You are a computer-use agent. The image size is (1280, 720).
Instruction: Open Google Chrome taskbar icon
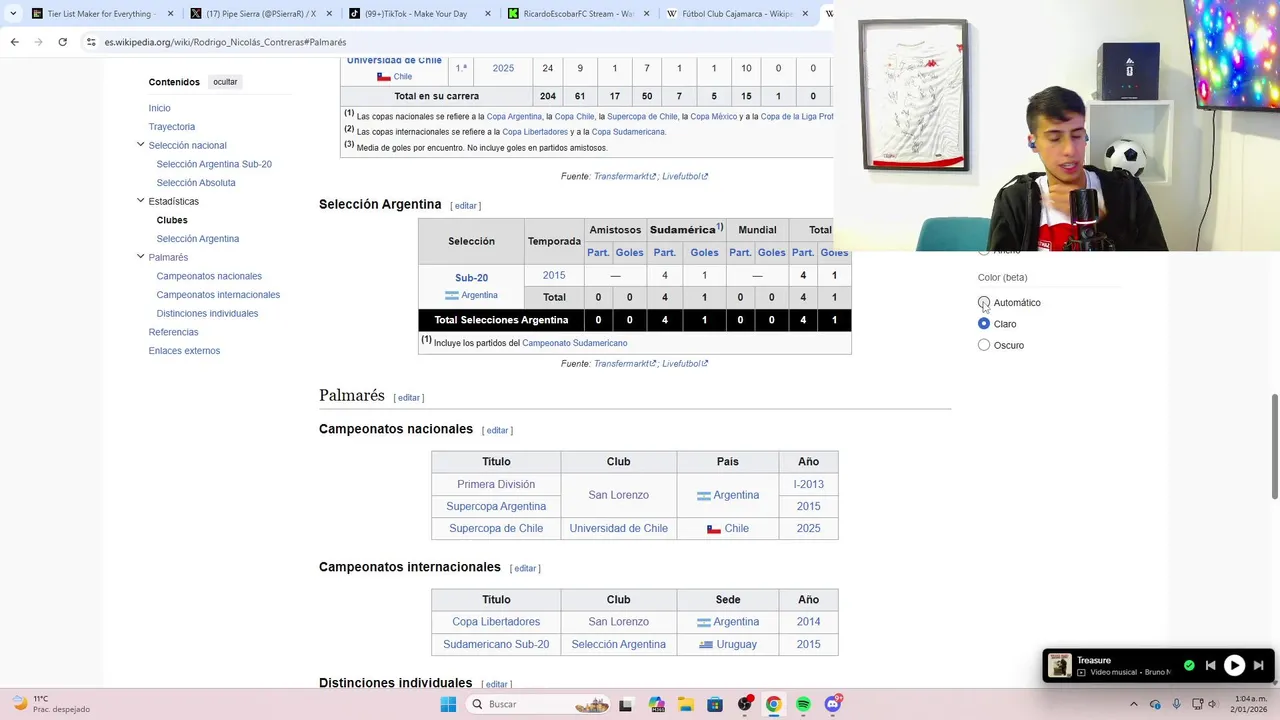pyautogui.click(x=774, y=704)
